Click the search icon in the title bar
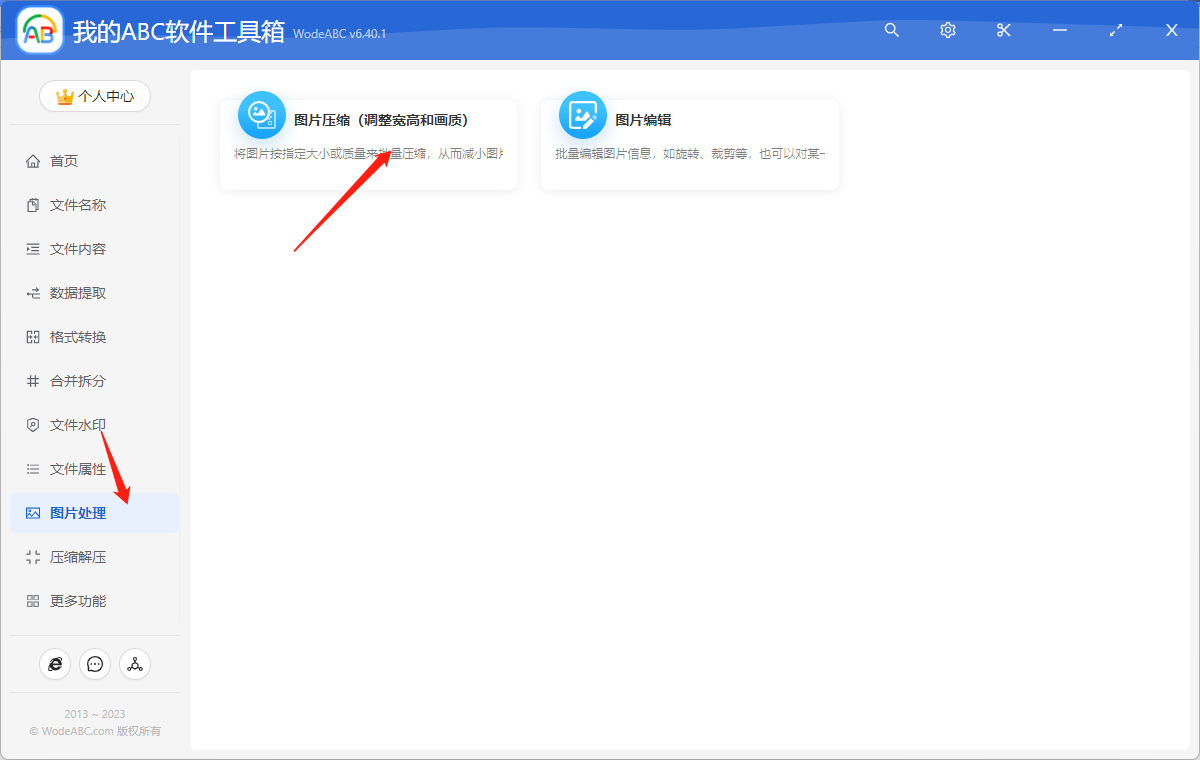This screenshot has height=760, width=1200. [x=891, y=30]
